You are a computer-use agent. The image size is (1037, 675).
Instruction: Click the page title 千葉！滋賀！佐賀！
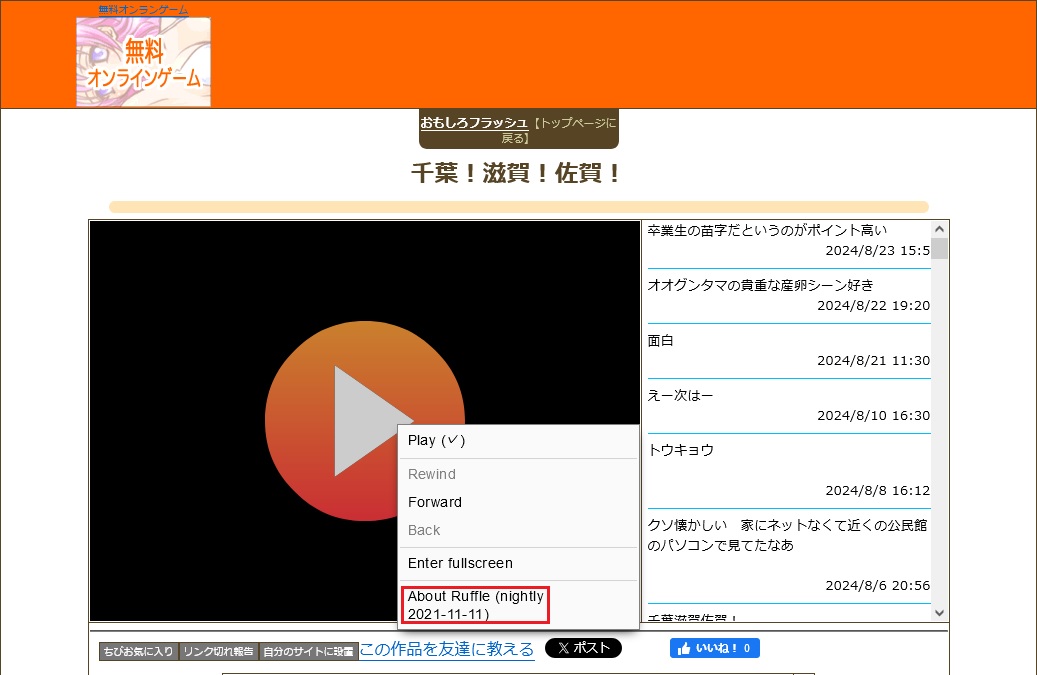point(518,173)
